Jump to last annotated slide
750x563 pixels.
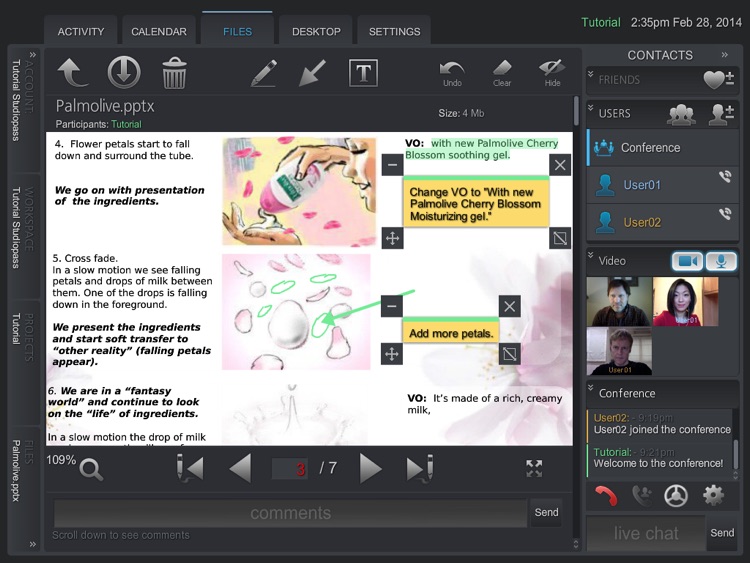(420, 468)
